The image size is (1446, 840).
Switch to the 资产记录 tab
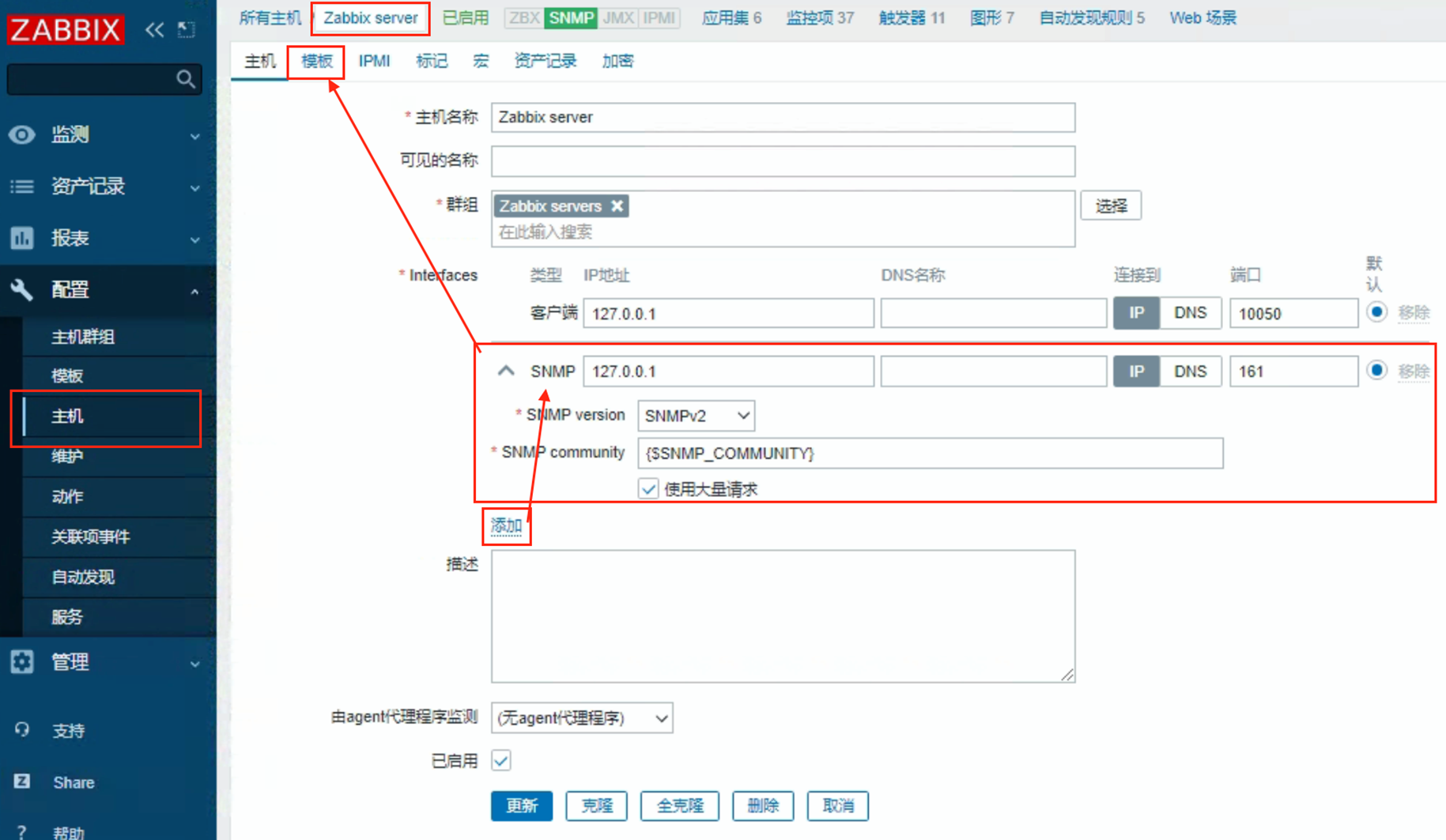[x=545, y=62]
